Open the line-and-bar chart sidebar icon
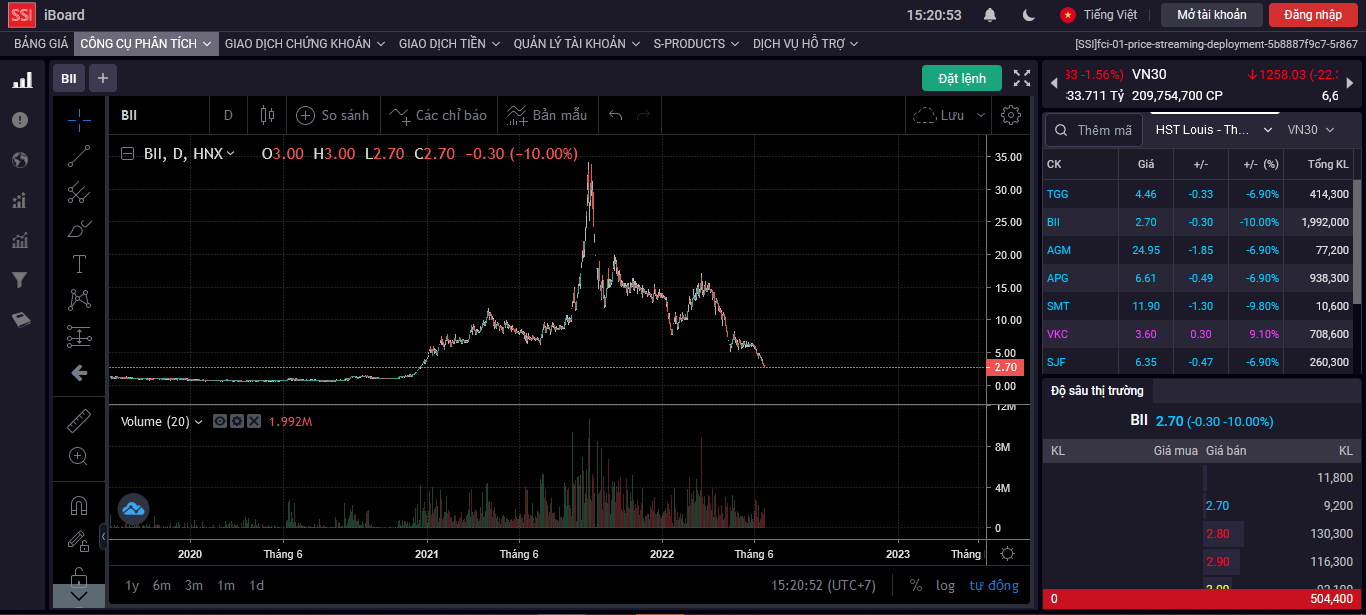1366x615 pixels. click(x=20, y=240)
